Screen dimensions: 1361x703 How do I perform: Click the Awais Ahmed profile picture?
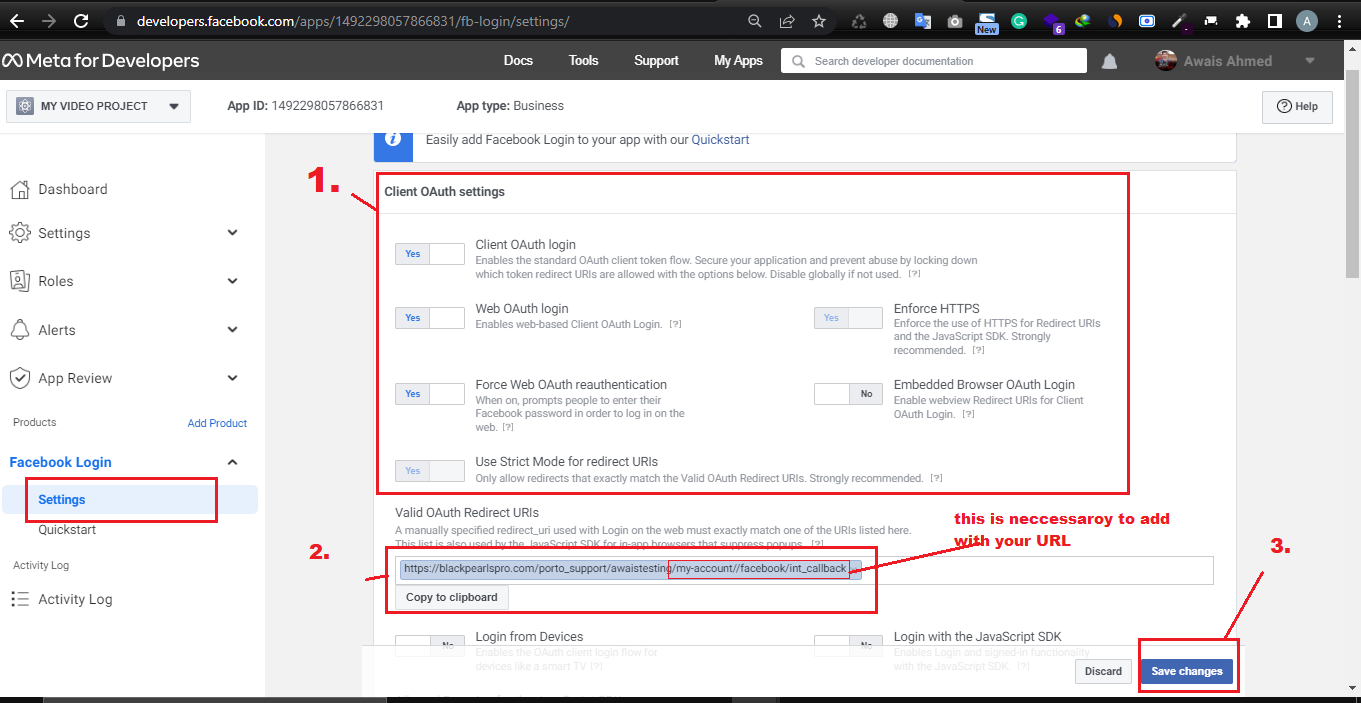tap(1165, 61)
